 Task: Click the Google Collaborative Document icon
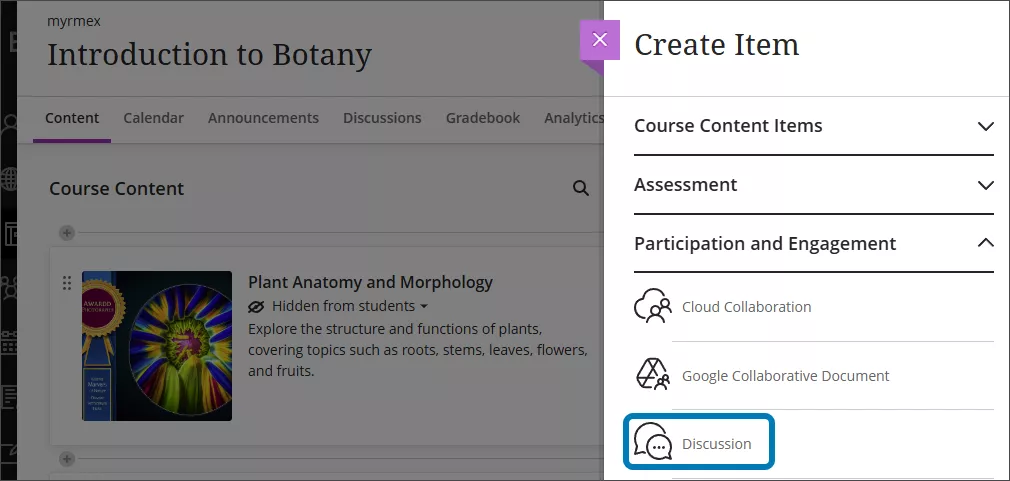(653, 375)
